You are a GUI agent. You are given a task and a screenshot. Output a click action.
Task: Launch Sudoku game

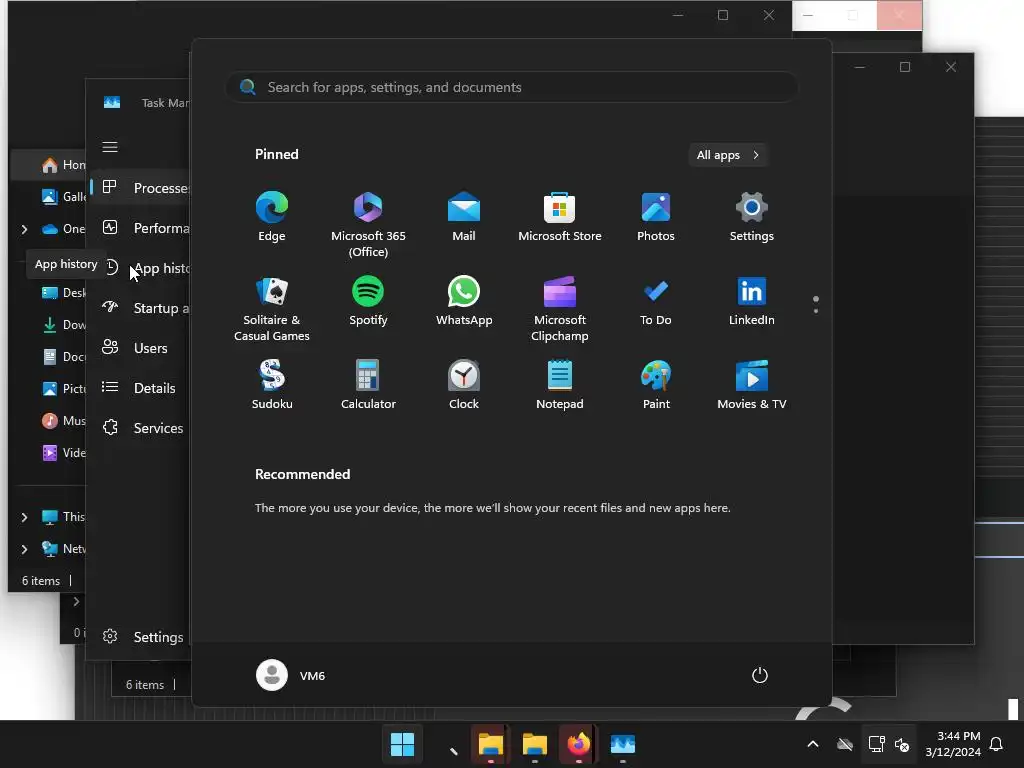tap(272, 385)
